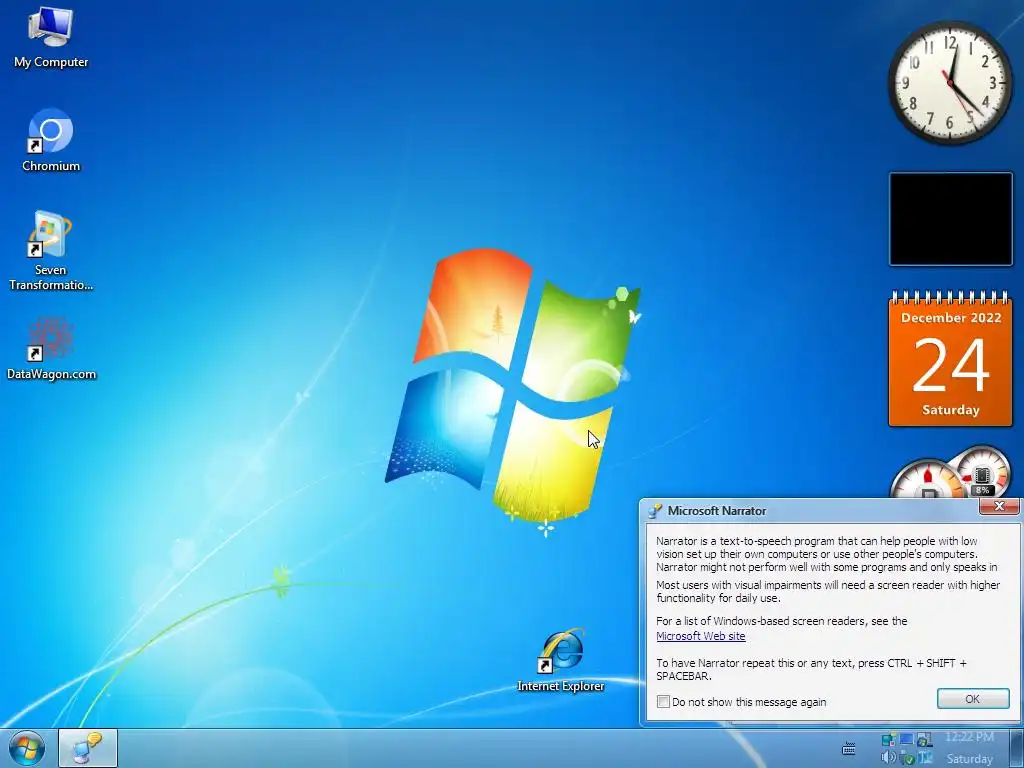Select the Seven Transformation shortcut icon
This screenshot has height=768, width=1024.
click(50, 250)
